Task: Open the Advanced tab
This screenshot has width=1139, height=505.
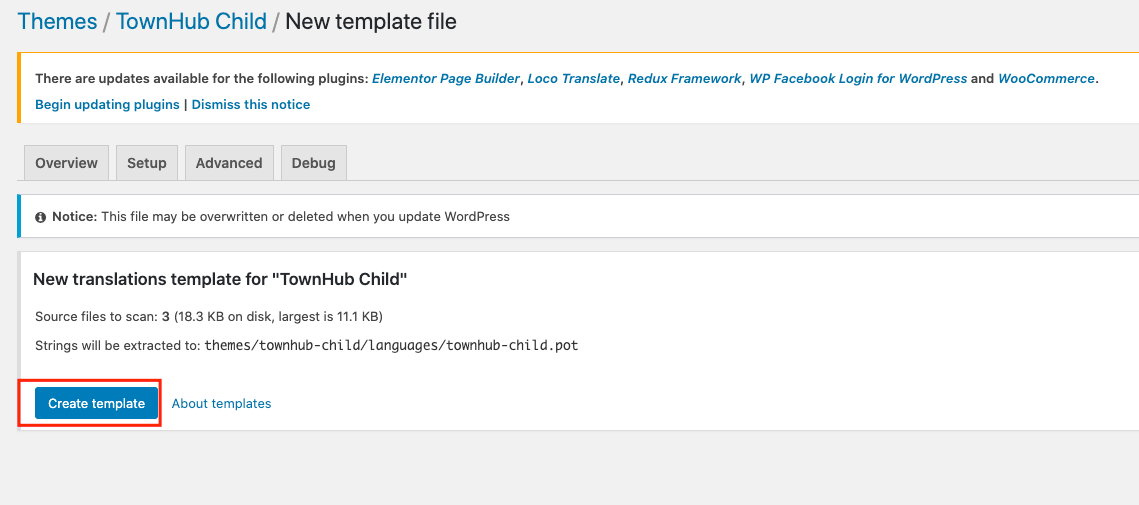Action: click(x=229, y=163)
